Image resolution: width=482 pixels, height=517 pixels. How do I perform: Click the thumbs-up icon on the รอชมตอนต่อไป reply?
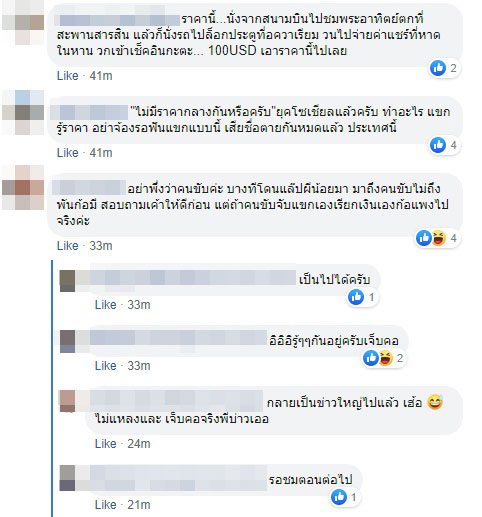pos(338,497)
